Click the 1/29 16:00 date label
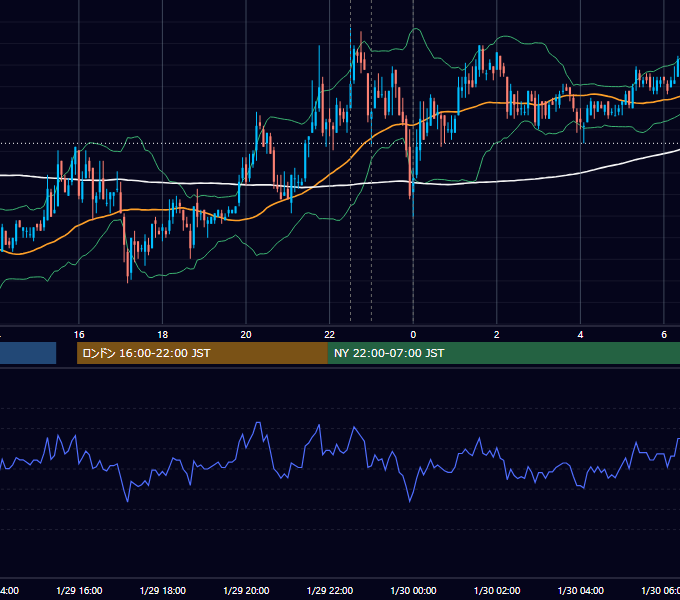680x600 pixels. point(79,591)
